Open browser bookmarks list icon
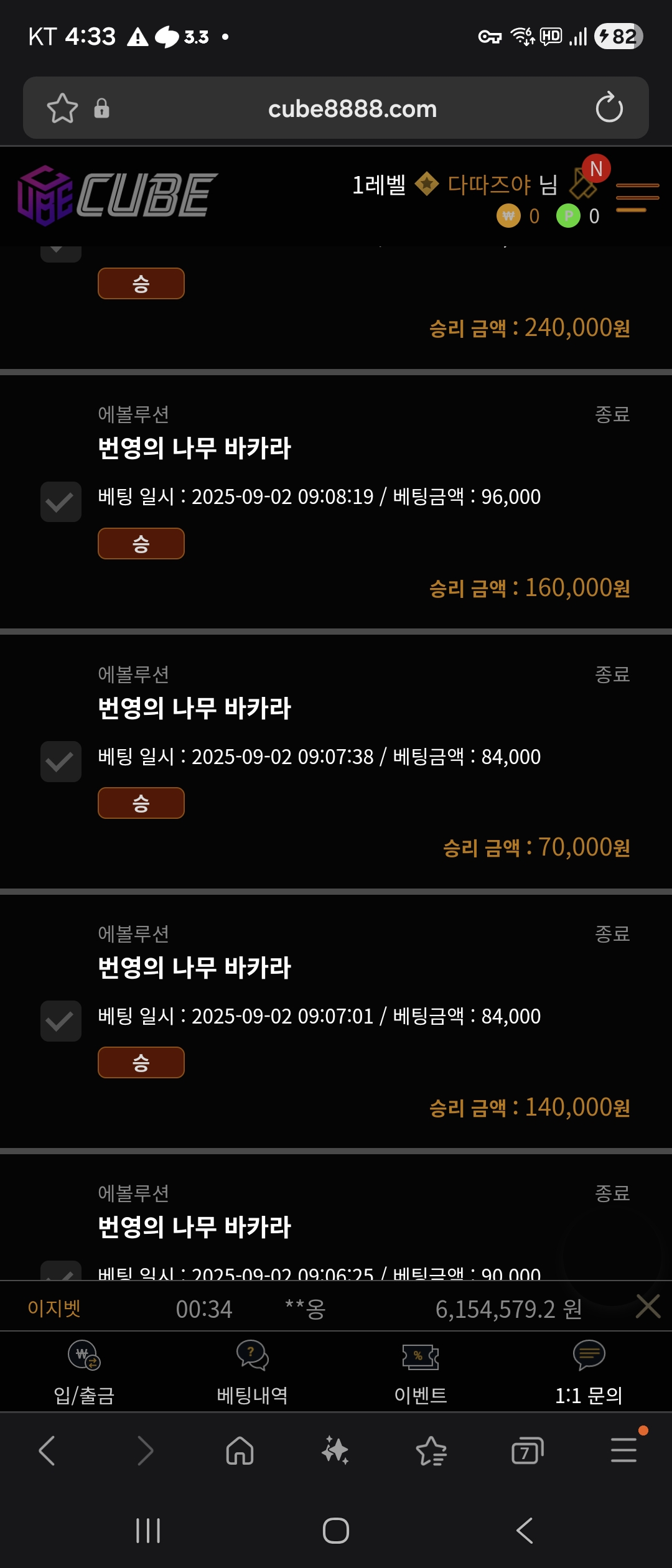 pos(431,1451)
